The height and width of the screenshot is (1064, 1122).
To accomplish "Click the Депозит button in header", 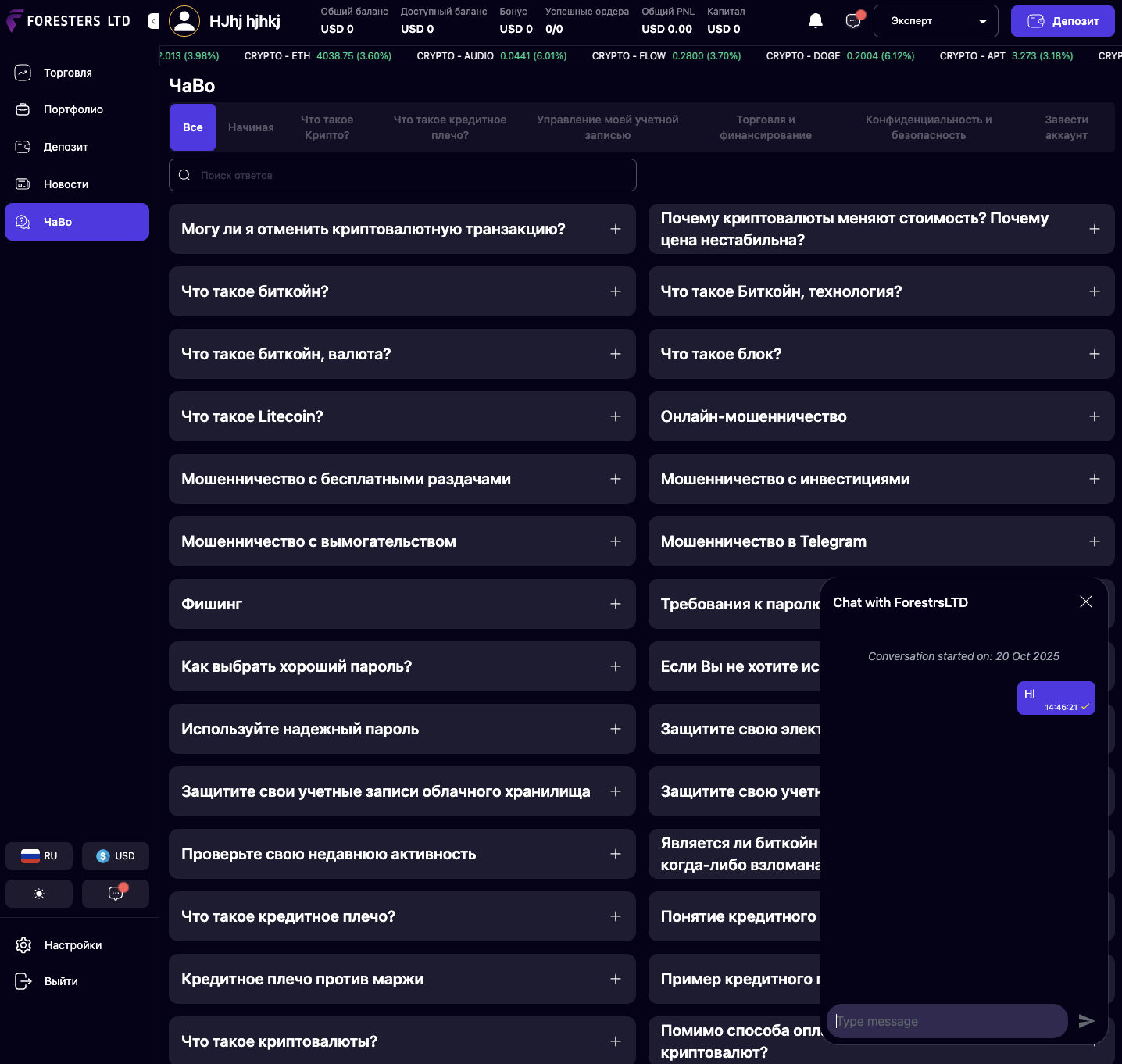I will (x=1063, y=21).
